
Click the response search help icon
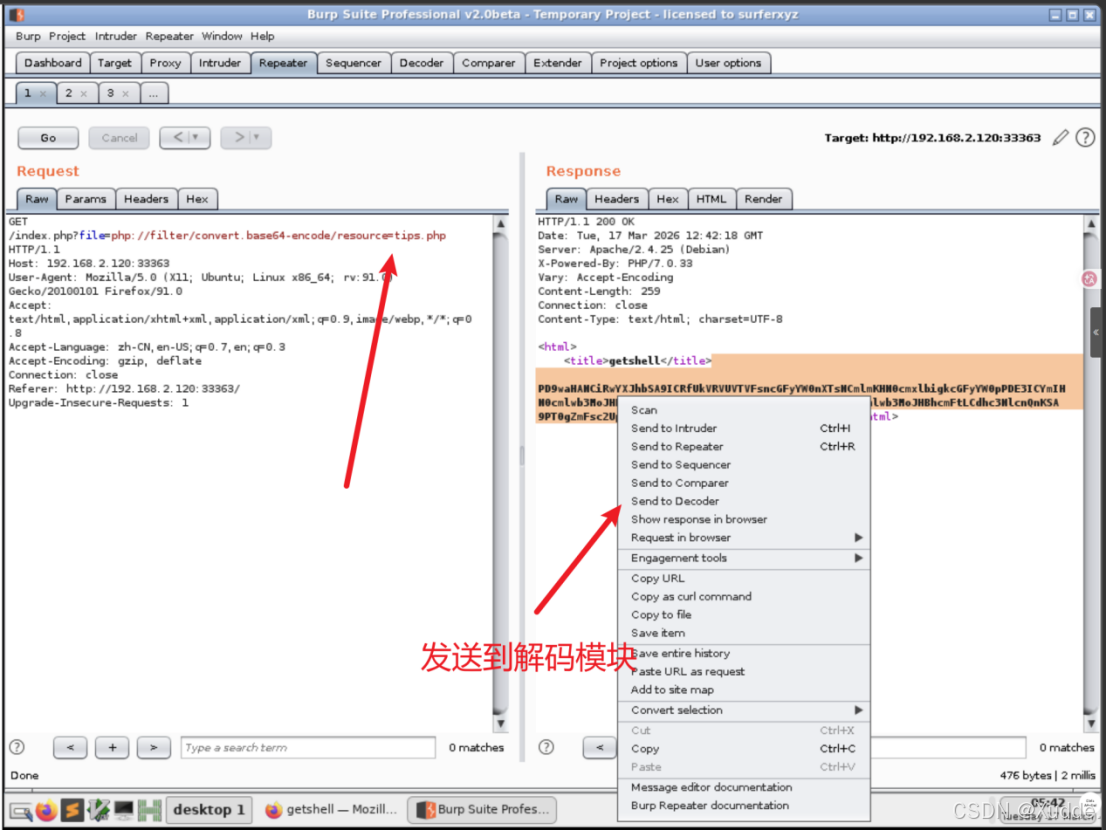[547, 747]
